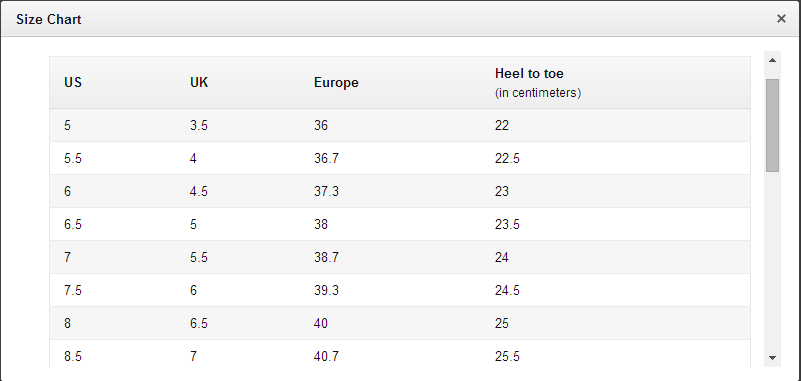This screenshot has width=801, height=381.
Task: Select the US size 5 cell
Action: (67, 125)
